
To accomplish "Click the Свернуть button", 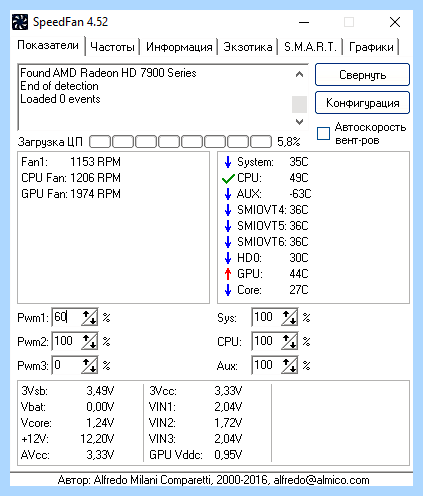I will 362,75.
